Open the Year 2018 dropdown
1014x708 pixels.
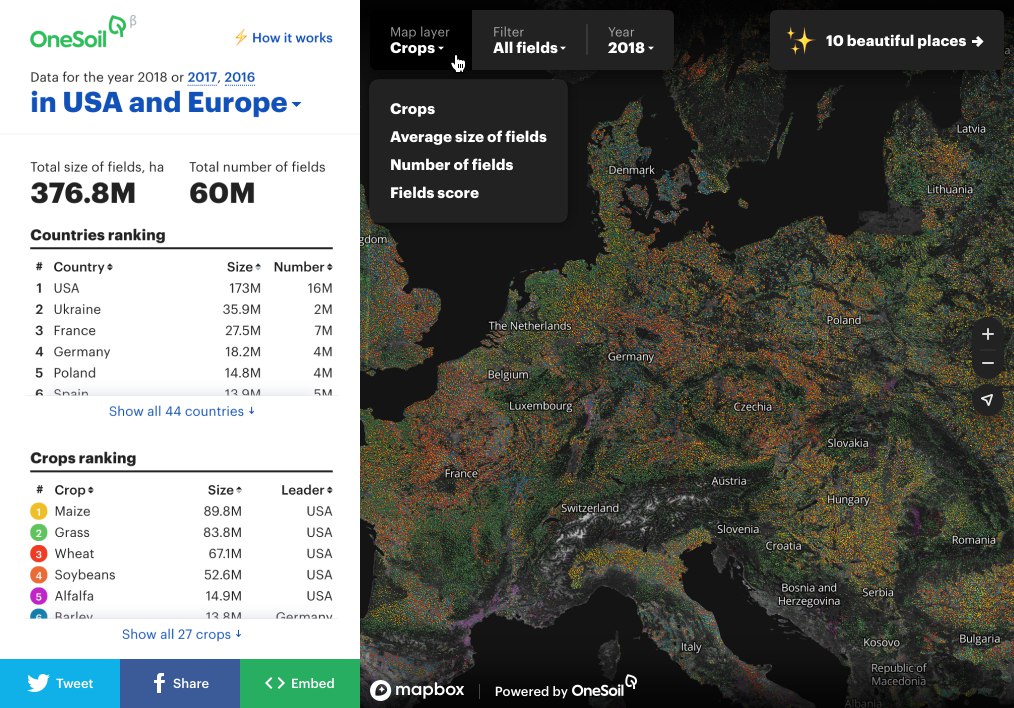[631, 40]
